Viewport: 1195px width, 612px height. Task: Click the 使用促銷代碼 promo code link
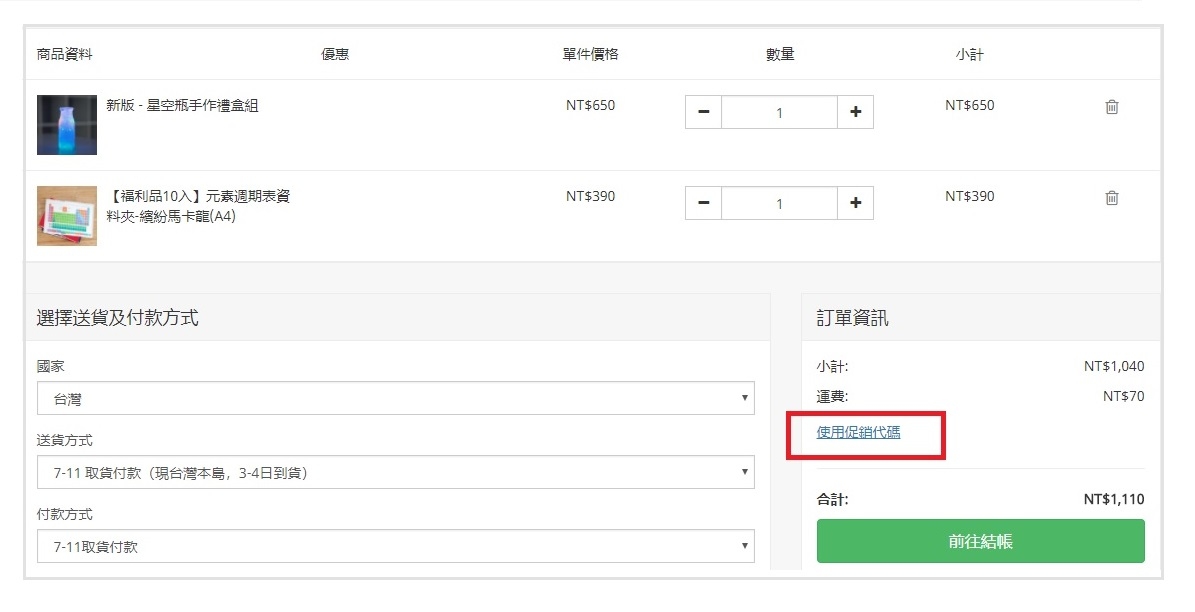858,432
